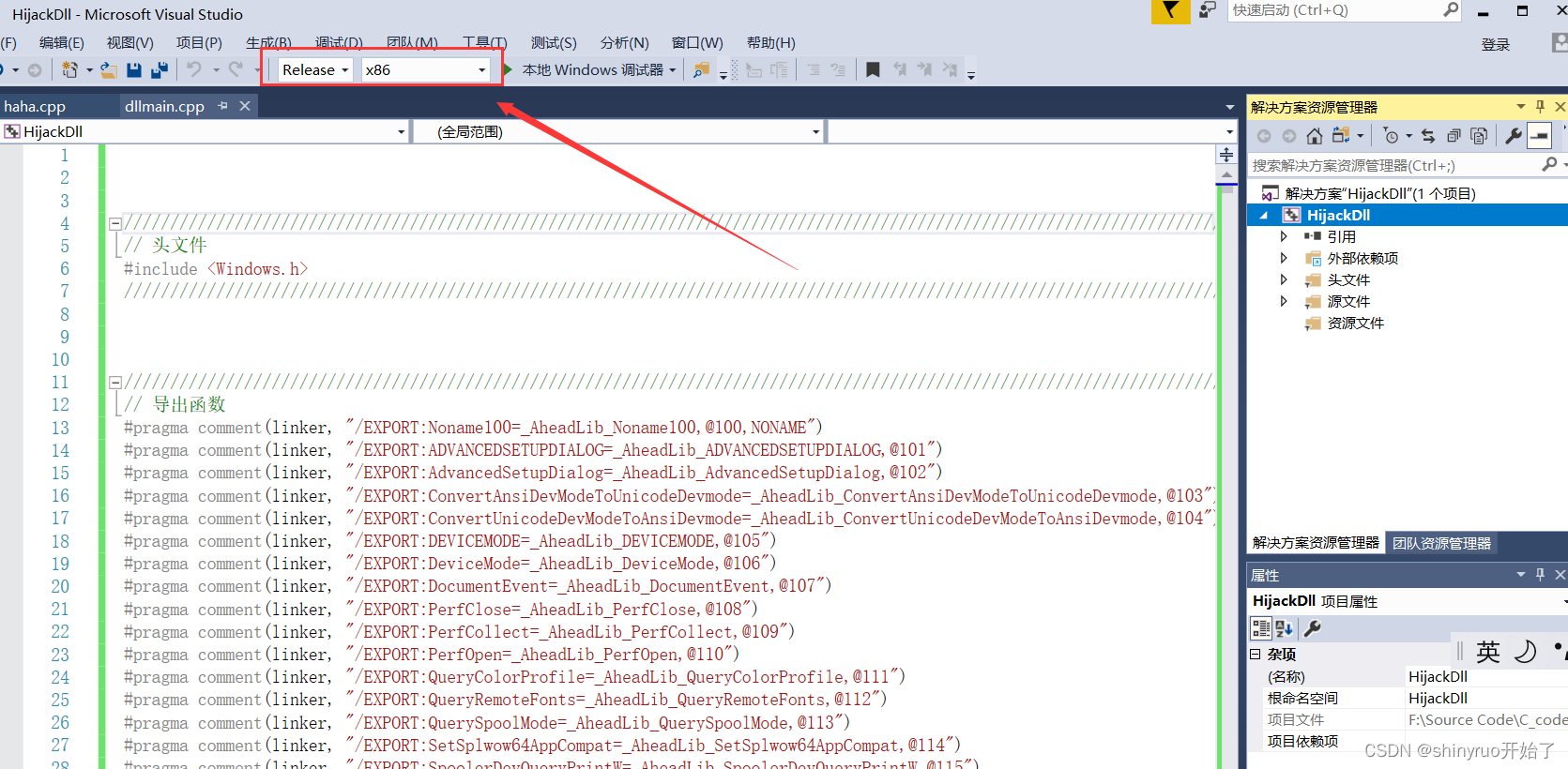The height and width of the screenshot is (769, 1568).
Task: Expand the 头文件 folder node
Action: tap(1284, 279)
